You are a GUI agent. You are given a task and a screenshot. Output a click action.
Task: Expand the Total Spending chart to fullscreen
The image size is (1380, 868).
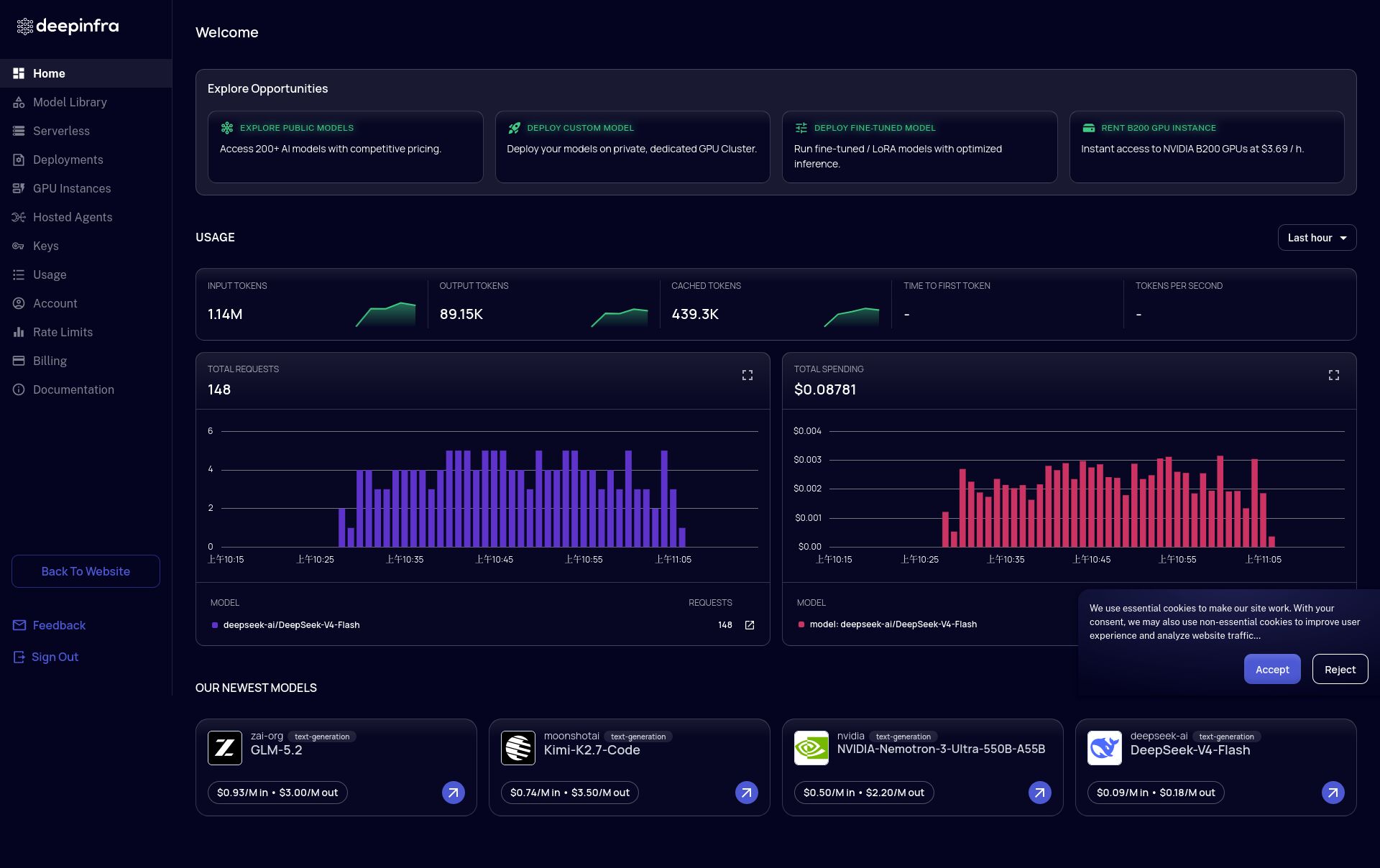tap(1334, 375)
